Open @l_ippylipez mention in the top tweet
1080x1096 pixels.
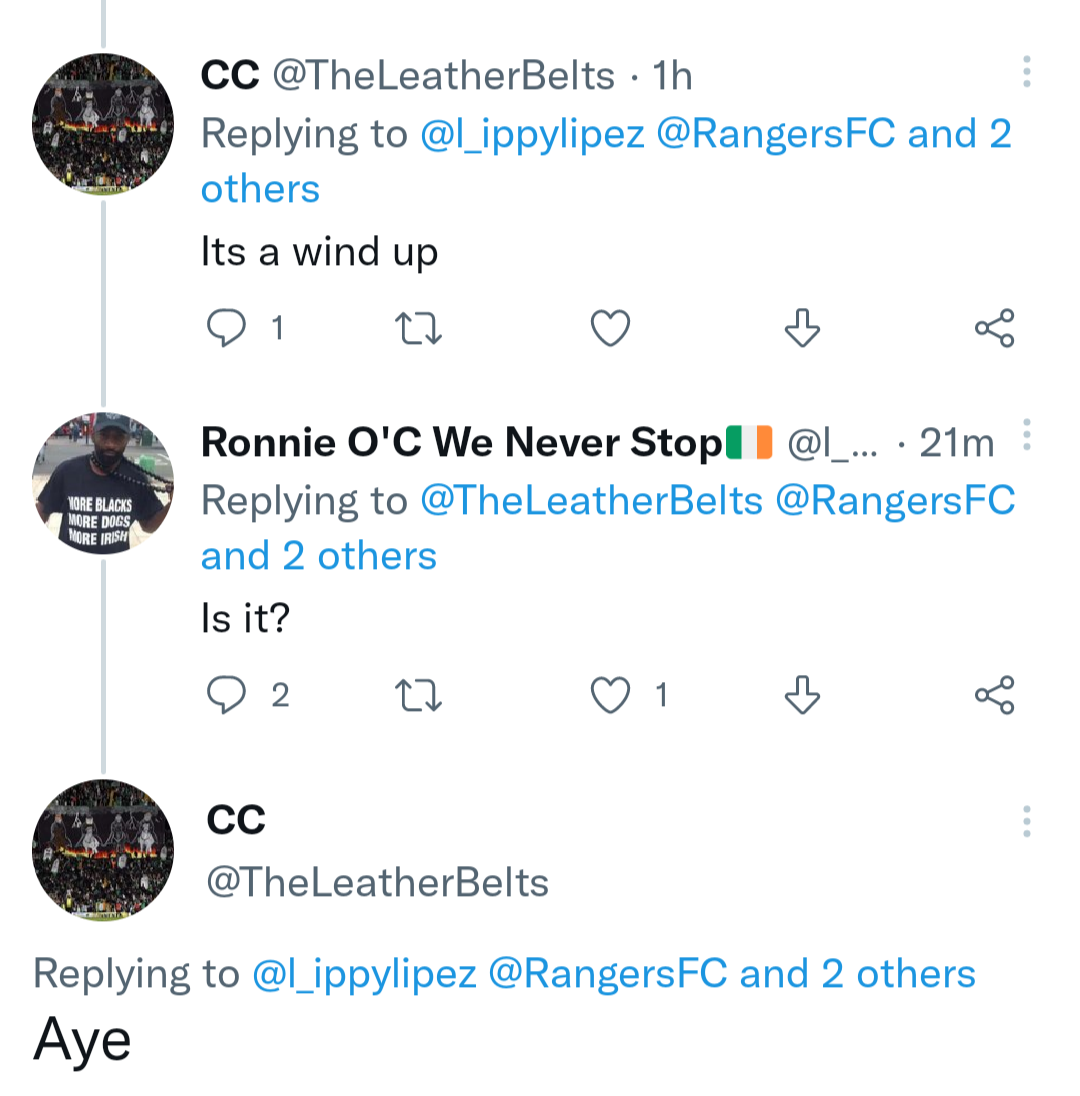pos(533,134)
